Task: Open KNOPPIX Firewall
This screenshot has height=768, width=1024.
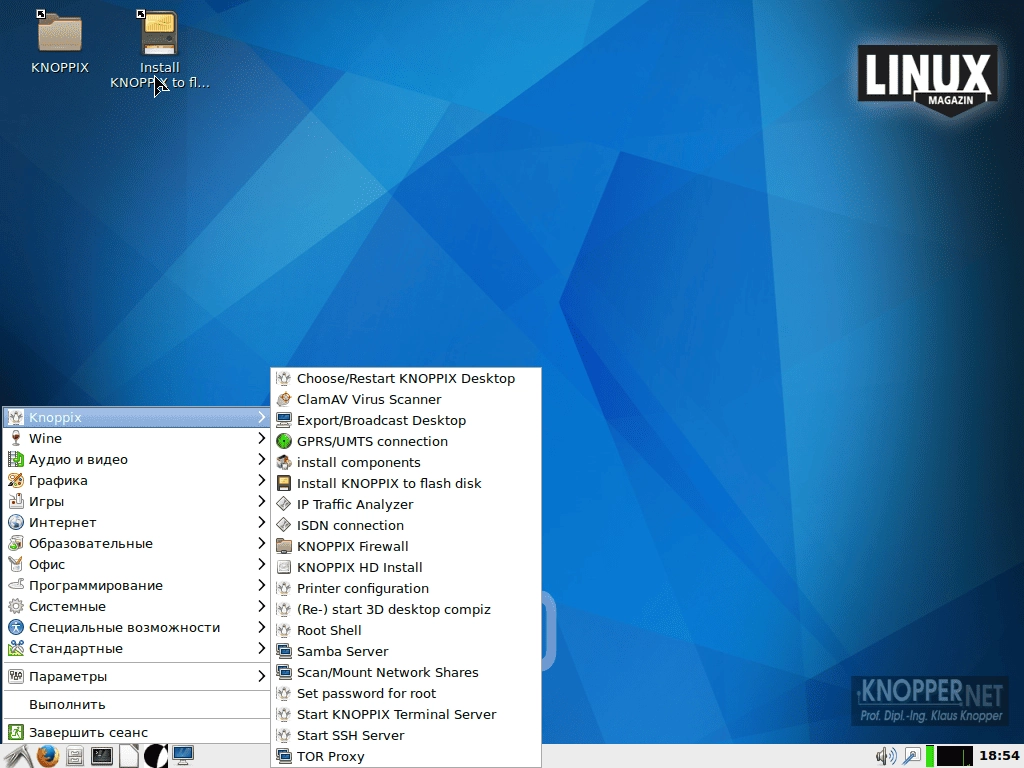Action: [x=406, y=547]
